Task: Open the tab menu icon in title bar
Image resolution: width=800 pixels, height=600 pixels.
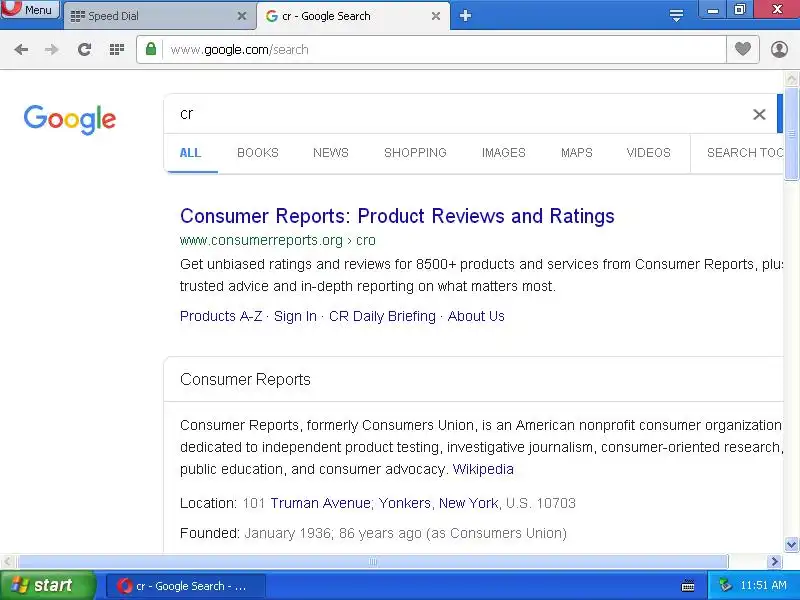Action: pos(676,15)
